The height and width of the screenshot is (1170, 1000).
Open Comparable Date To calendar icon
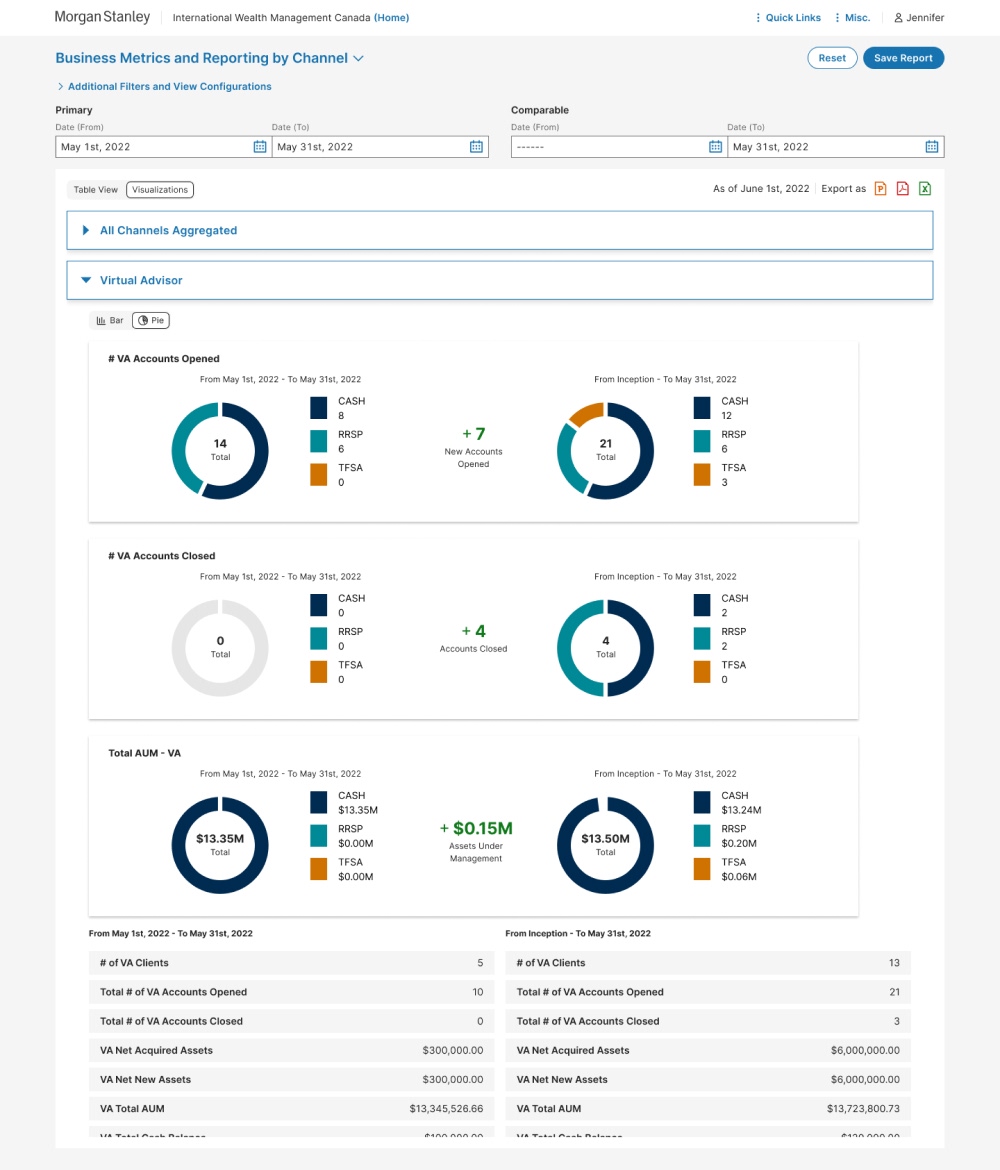931,147
